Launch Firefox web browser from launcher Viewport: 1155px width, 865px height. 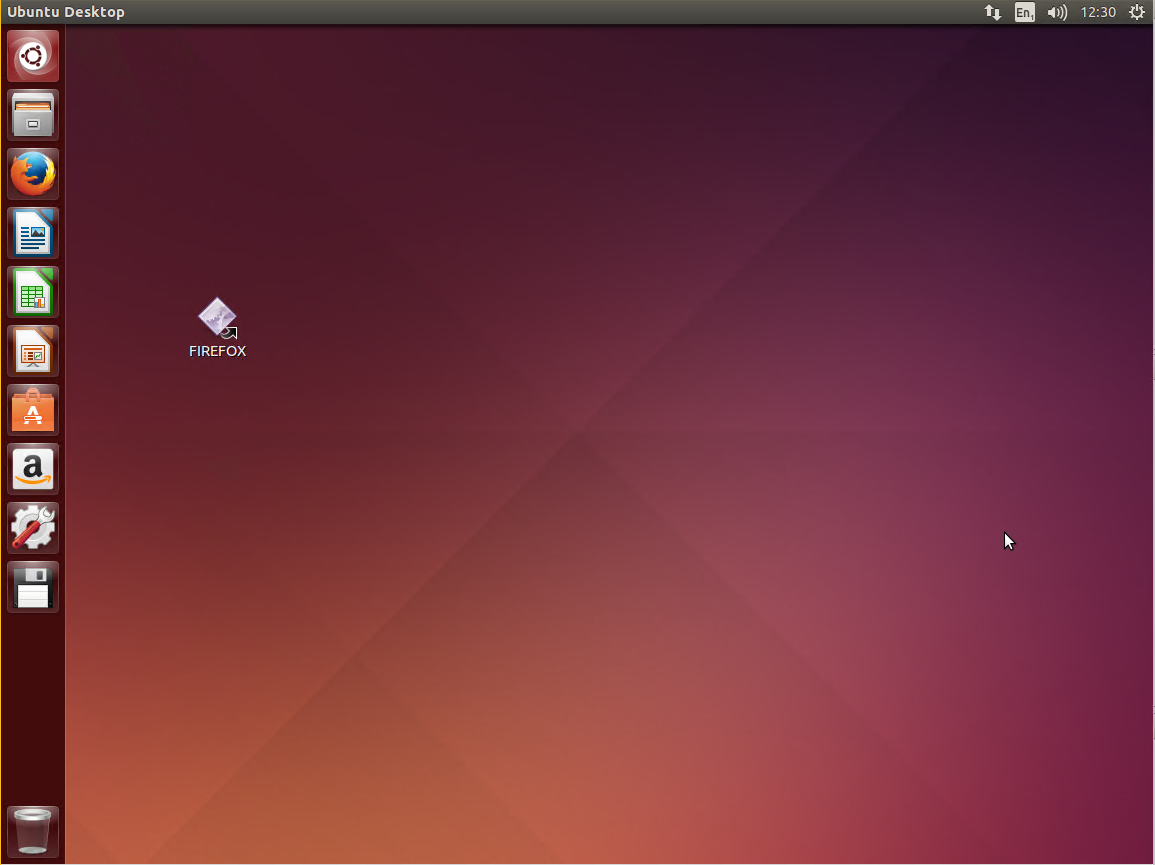33,174
